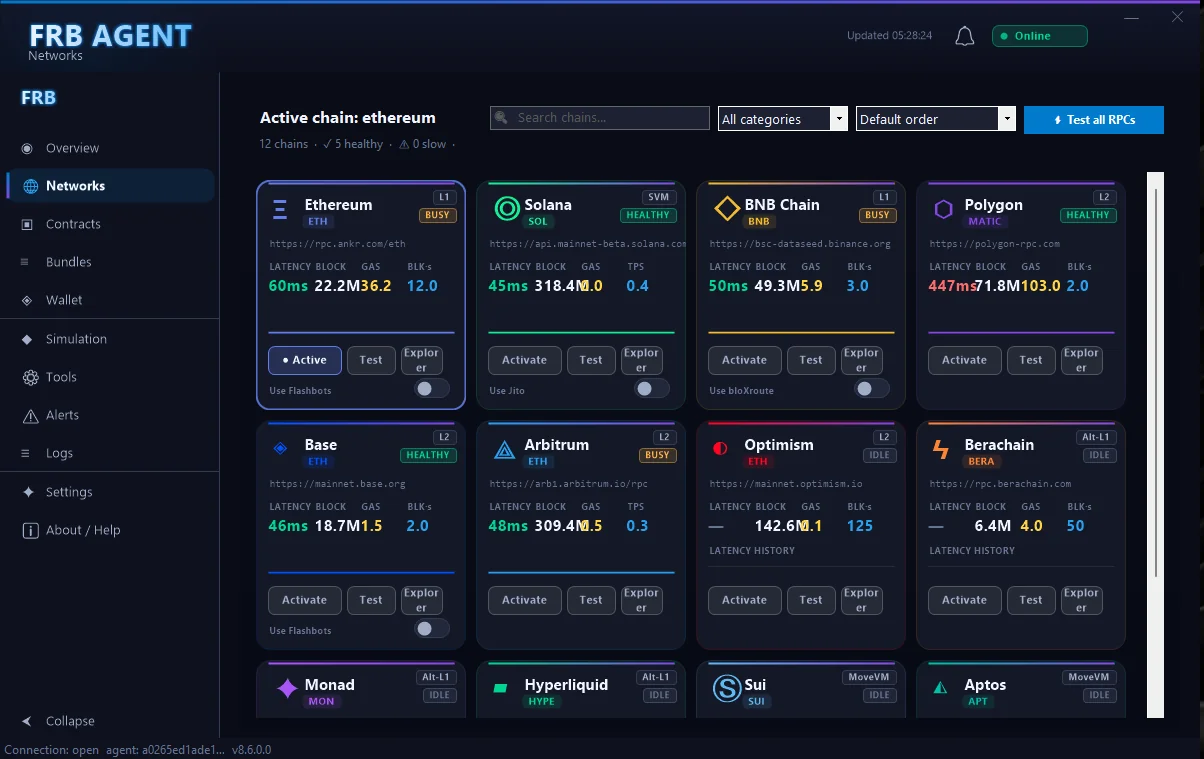
Task: Click the Arbitrum triangle logo icon
Action: [505, 450]
